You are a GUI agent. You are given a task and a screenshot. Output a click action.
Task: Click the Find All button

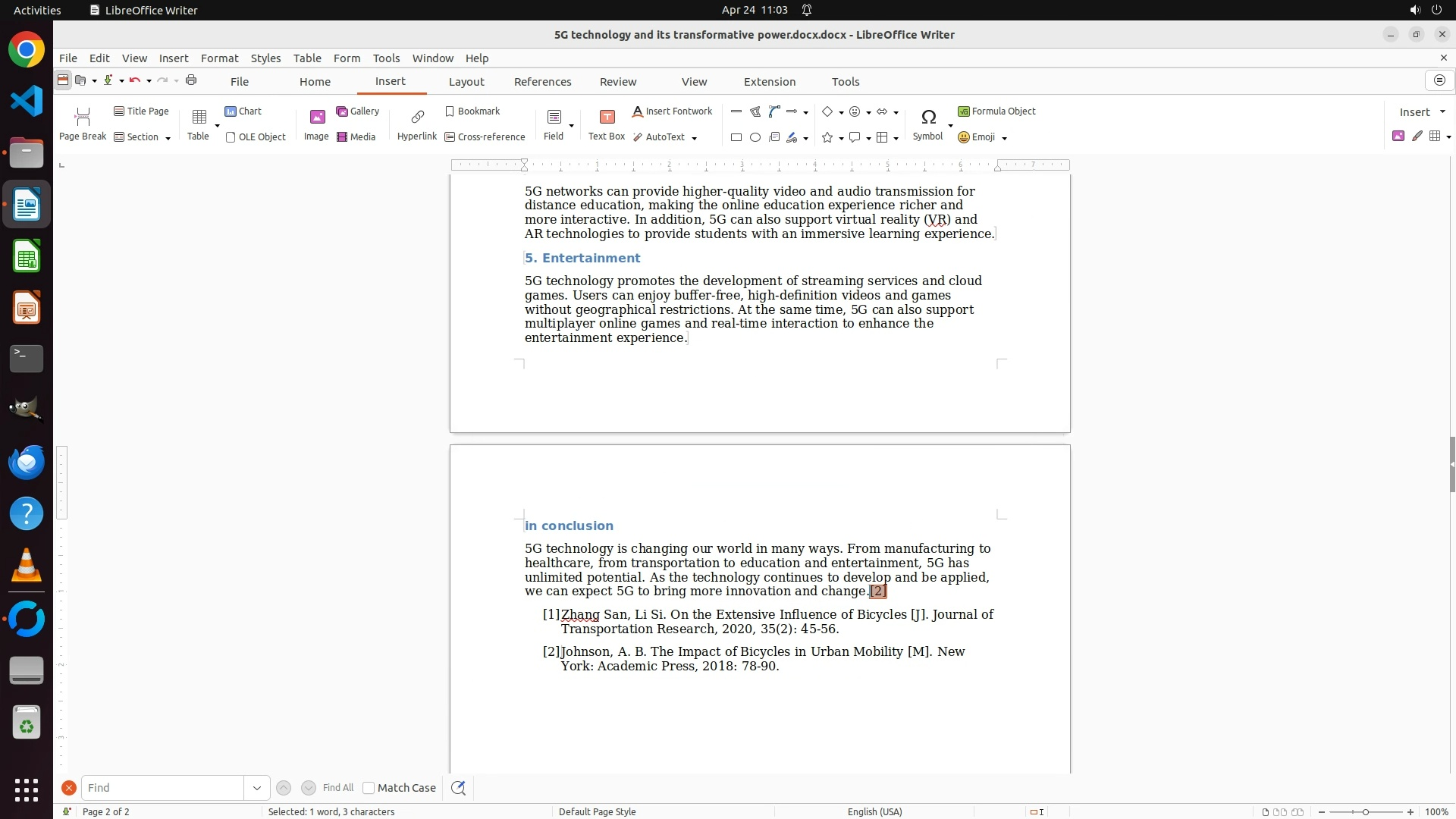337,788
